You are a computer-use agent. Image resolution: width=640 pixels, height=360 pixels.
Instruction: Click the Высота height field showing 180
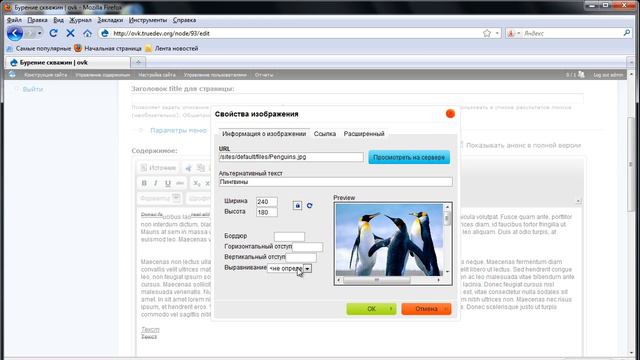click(x=267, y=212)
